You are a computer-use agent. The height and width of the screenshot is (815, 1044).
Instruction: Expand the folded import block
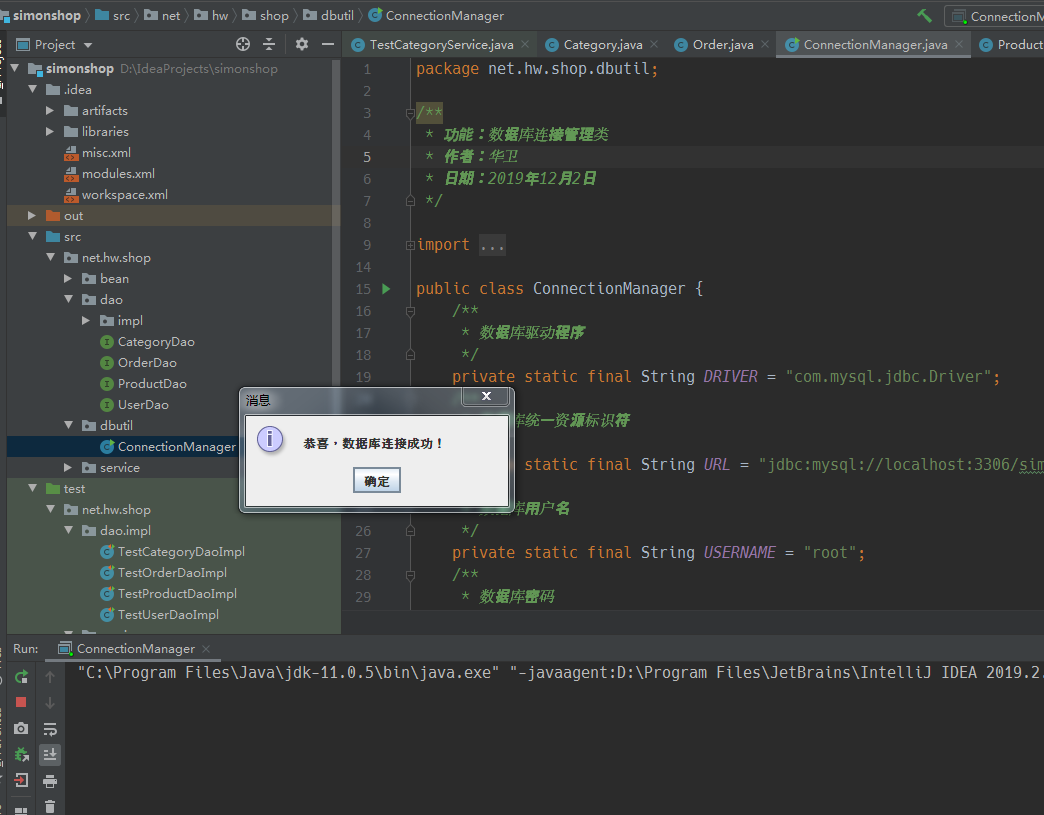point(410,245)
